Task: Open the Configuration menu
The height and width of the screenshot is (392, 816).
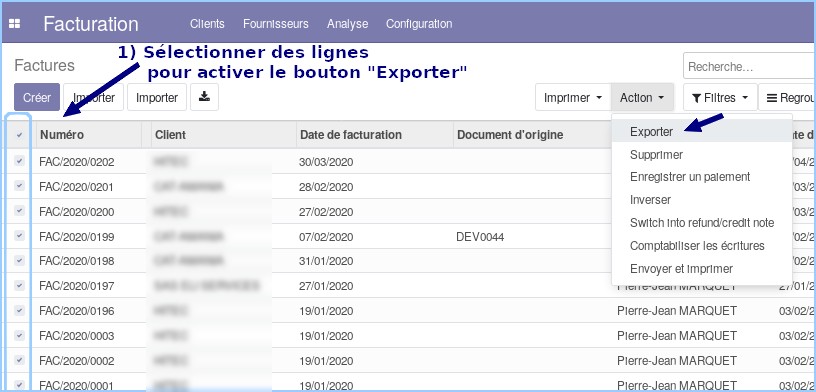Action: tap(419, 24)
